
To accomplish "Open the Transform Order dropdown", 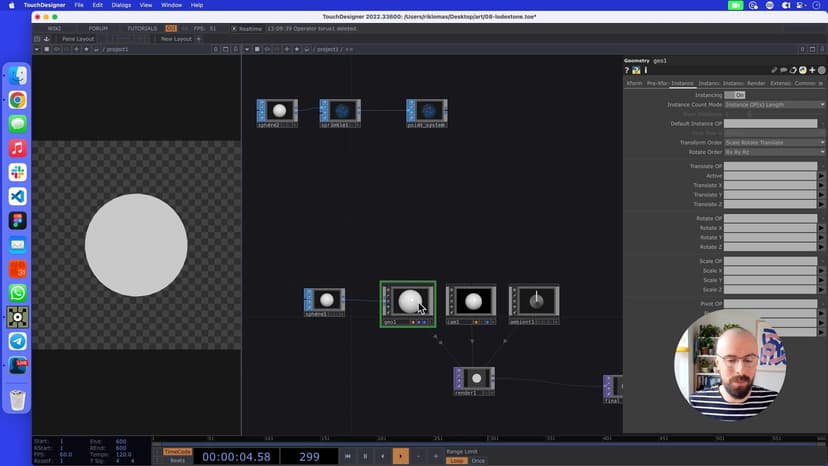I will point(775,143).
